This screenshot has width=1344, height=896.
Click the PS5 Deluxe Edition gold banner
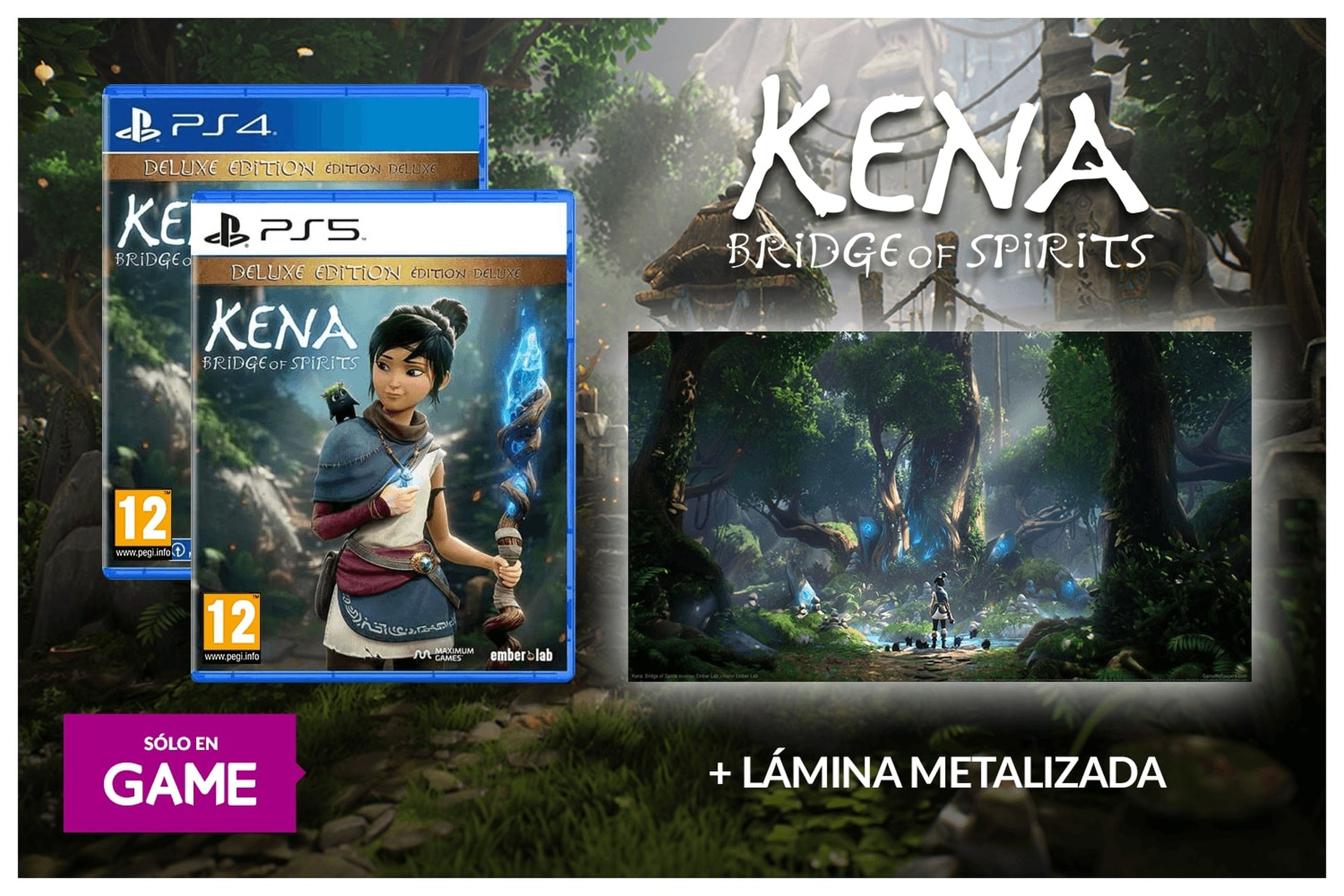click(x=378, y=273)
